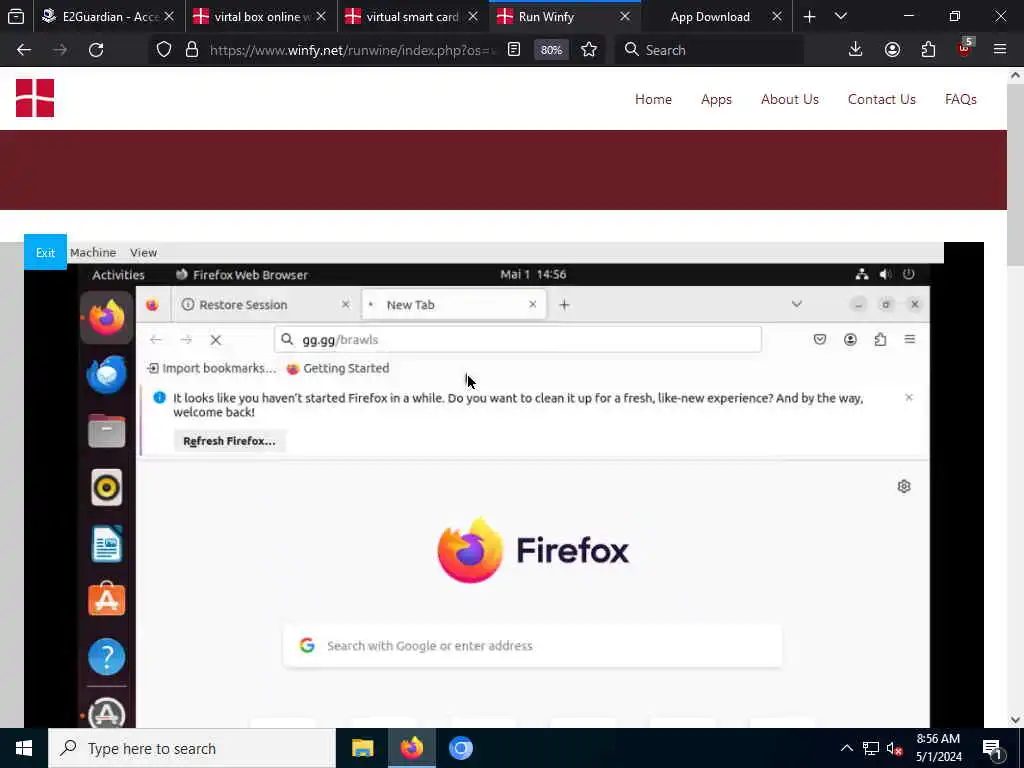Open Apps link on Winfy
1024x768 pixels.
[716, 99]
